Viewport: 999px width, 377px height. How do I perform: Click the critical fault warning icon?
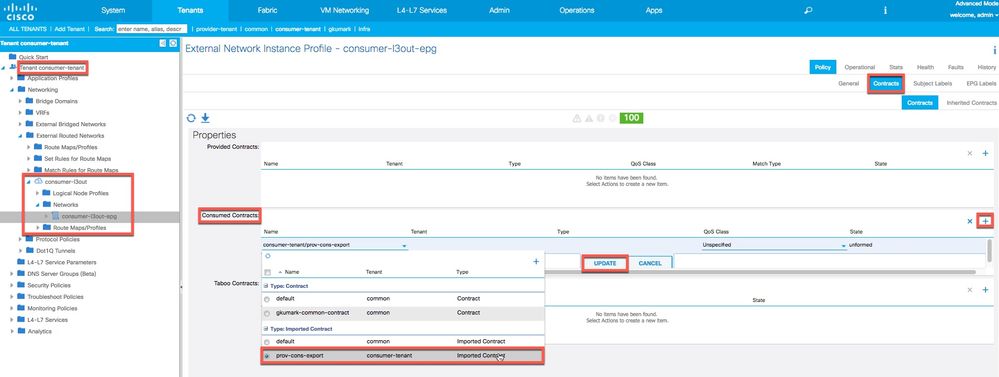(x=577, y=118)
